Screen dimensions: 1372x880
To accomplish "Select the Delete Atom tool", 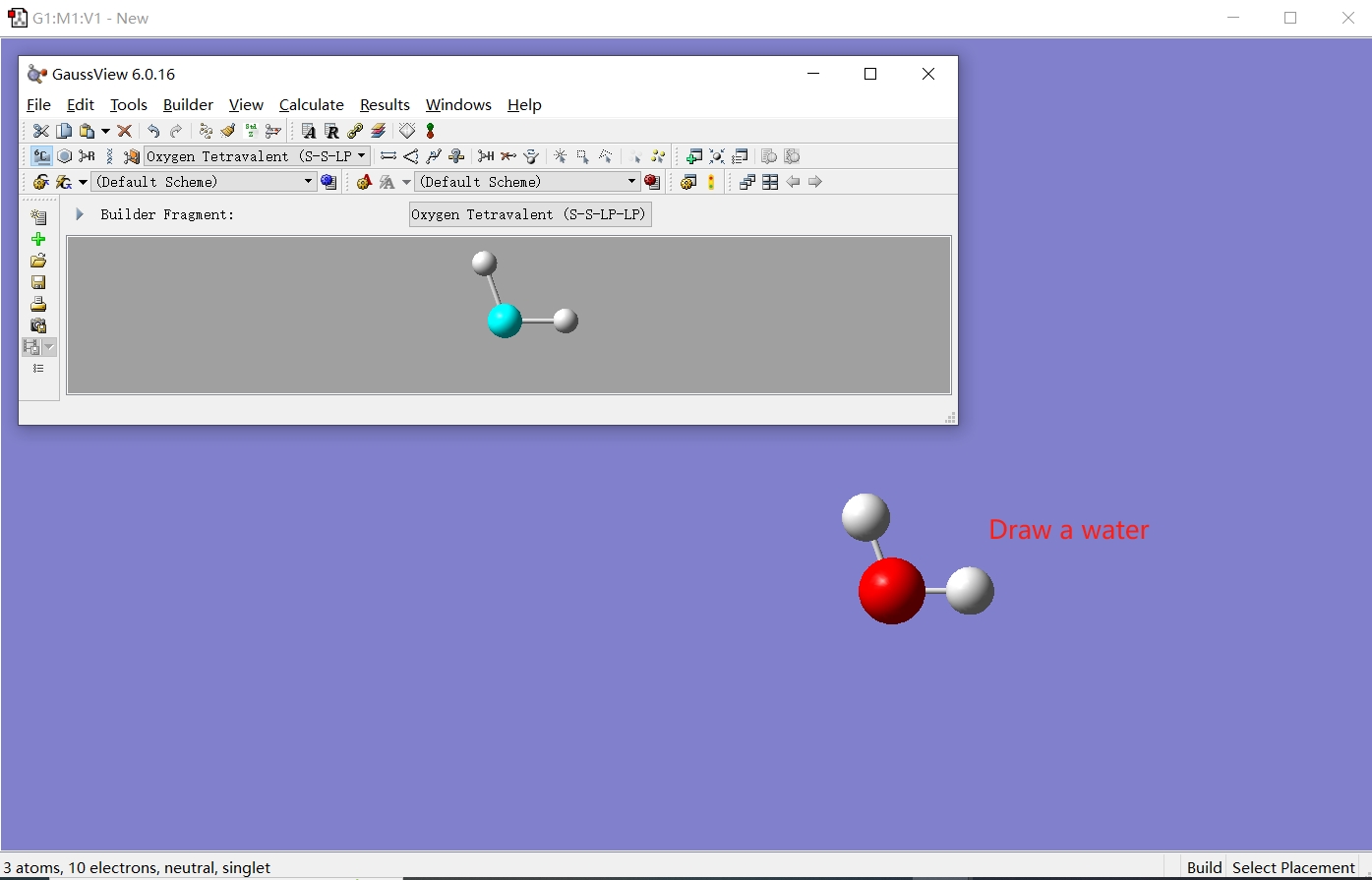I will (x=508, y=156).
